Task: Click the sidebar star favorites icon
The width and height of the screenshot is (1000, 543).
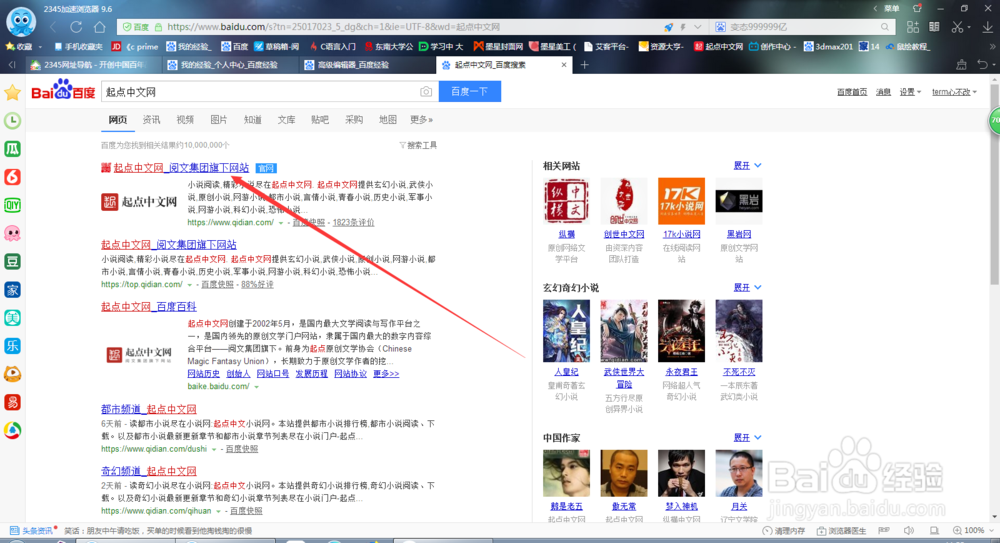Action: pyautogui.click(x=12, y=93)
